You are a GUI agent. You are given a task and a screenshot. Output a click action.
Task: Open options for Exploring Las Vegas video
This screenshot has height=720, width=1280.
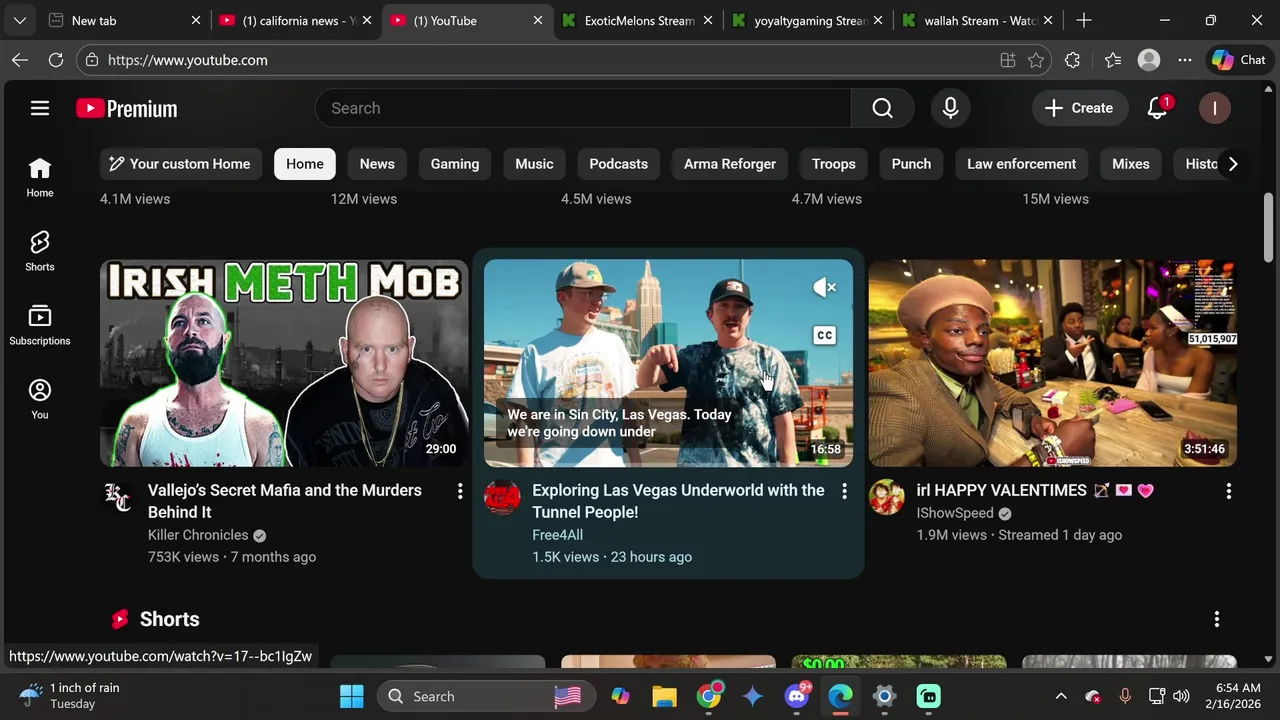click(x=844, y=491)
